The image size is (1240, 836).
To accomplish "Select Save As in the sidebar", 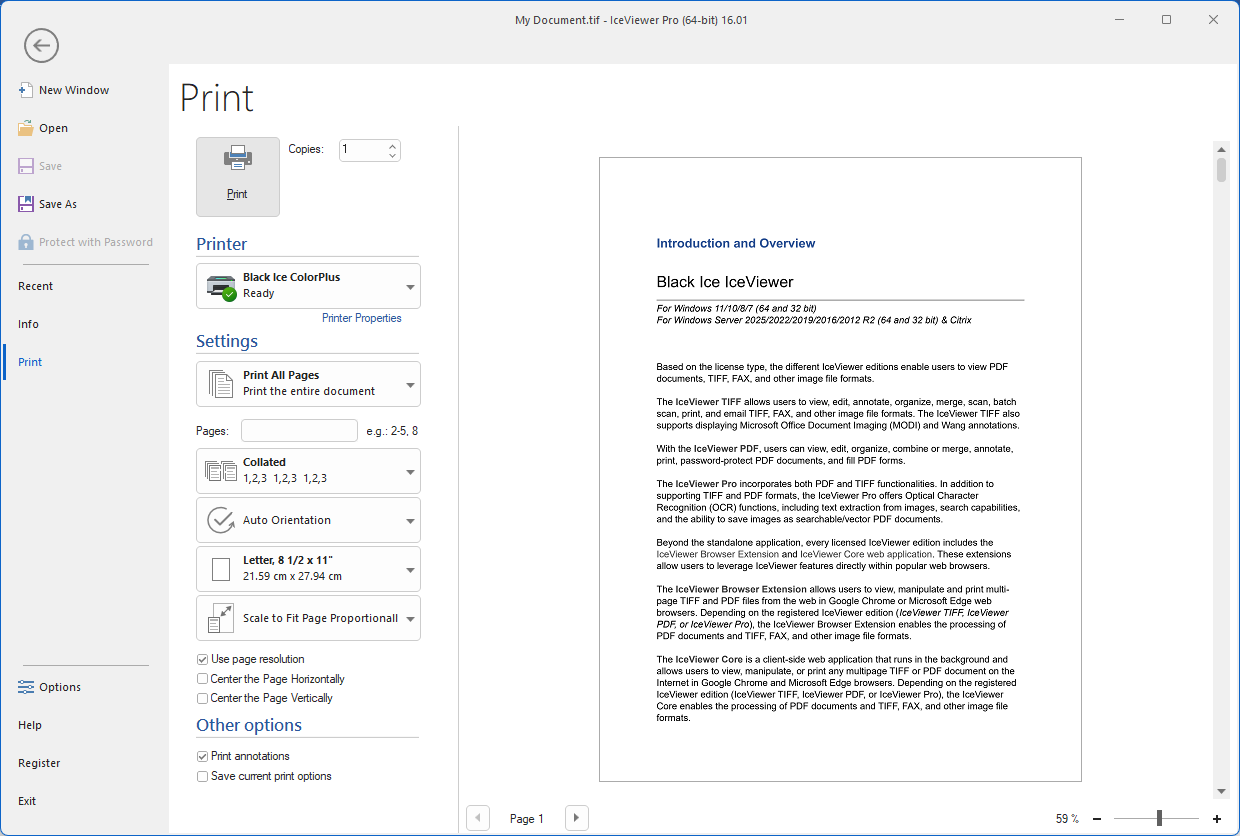I will 58,204.
